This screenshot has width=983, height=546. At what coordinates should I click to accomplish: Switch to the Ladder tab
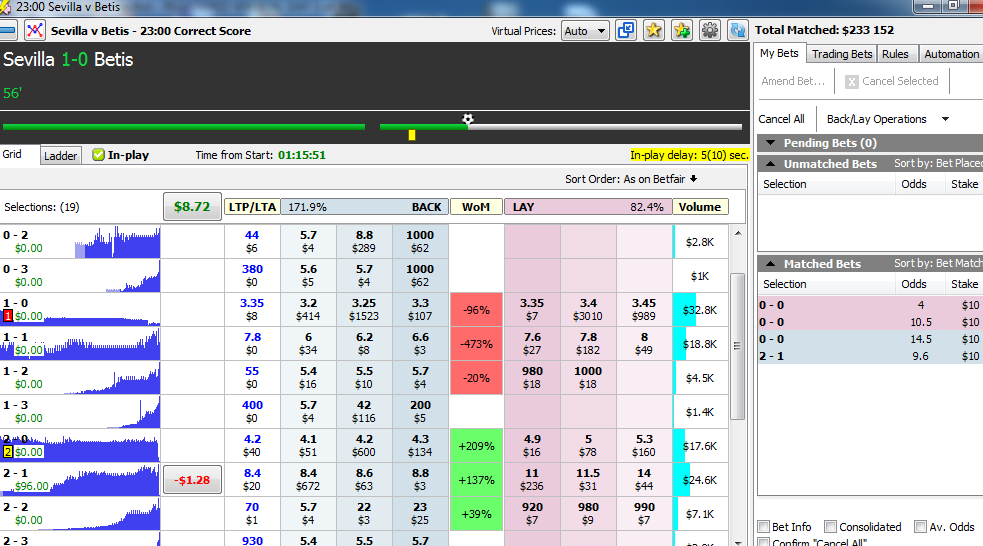61,156
